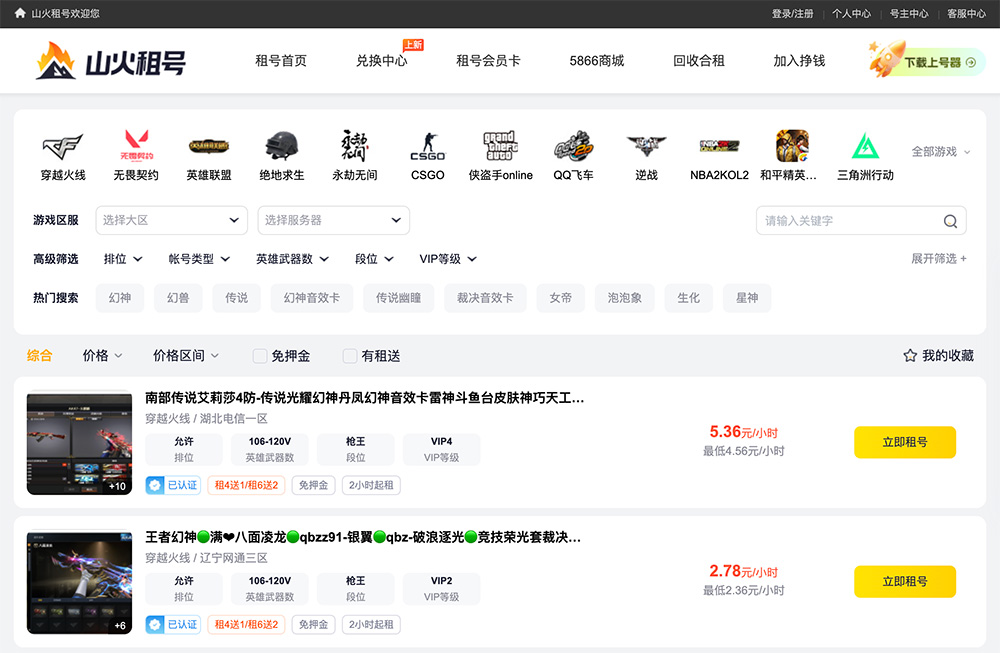This screenshot has width=1000, height=653.
Task: Select the NBA2KOL2 game icon
Action: 719,146
